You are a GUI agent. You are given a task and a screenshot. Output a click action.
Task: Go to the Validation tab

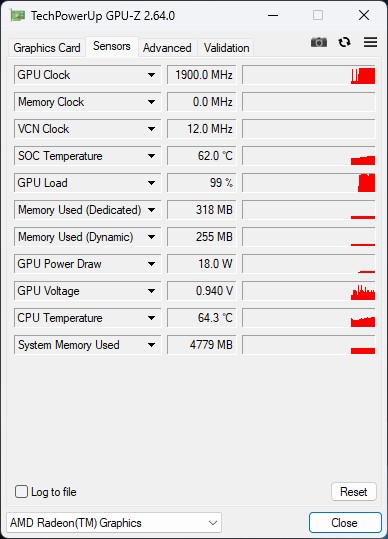pos(226,48)
